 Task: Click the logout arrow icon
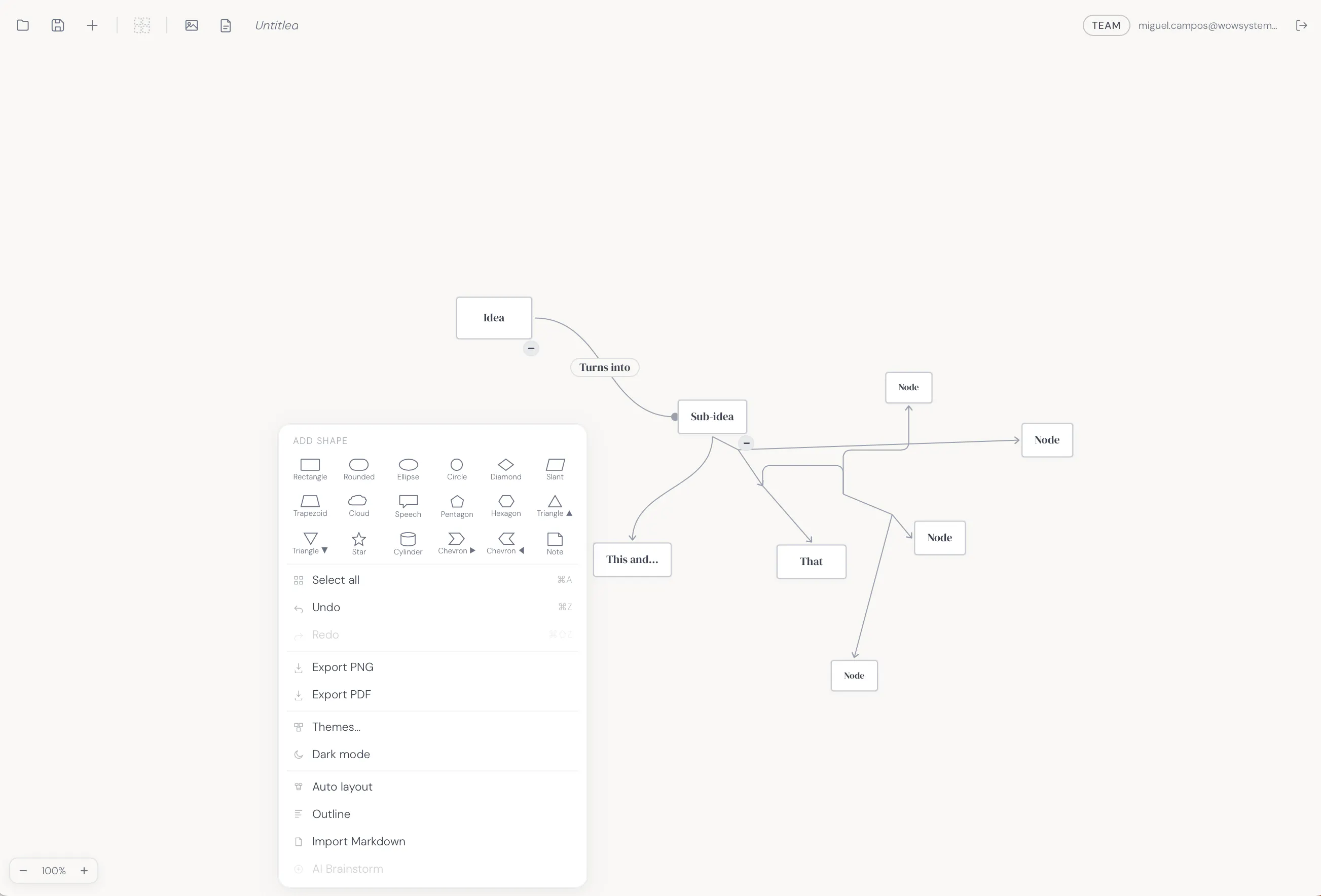pyautogui.click(x=1301, y=25)
